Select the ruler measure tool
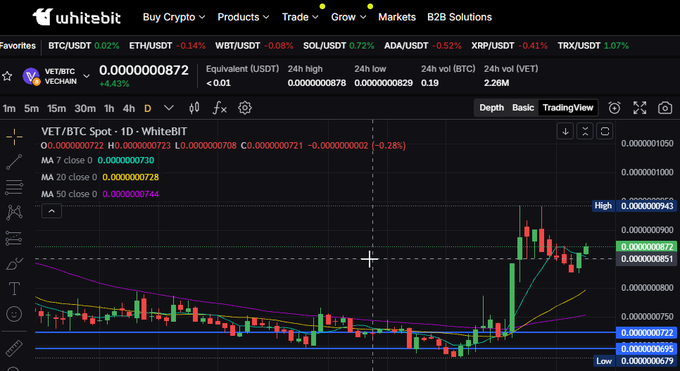The width and height of the screenshot is (680, 371). [14, 348]
